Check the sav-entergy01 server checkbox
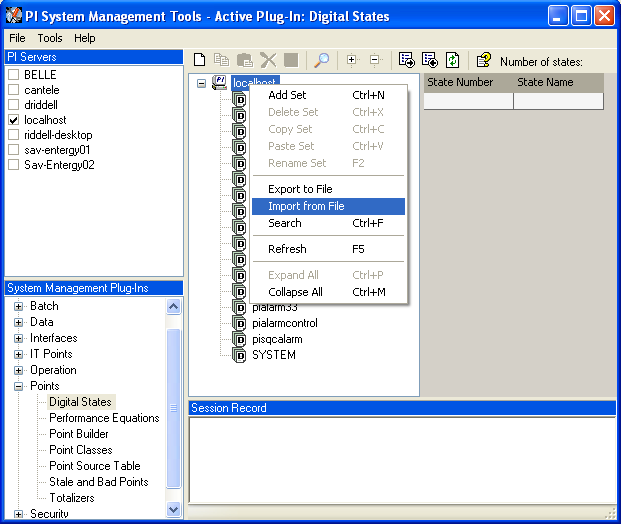The height and width of the screenshot is (525, 622). pos(14,150)
